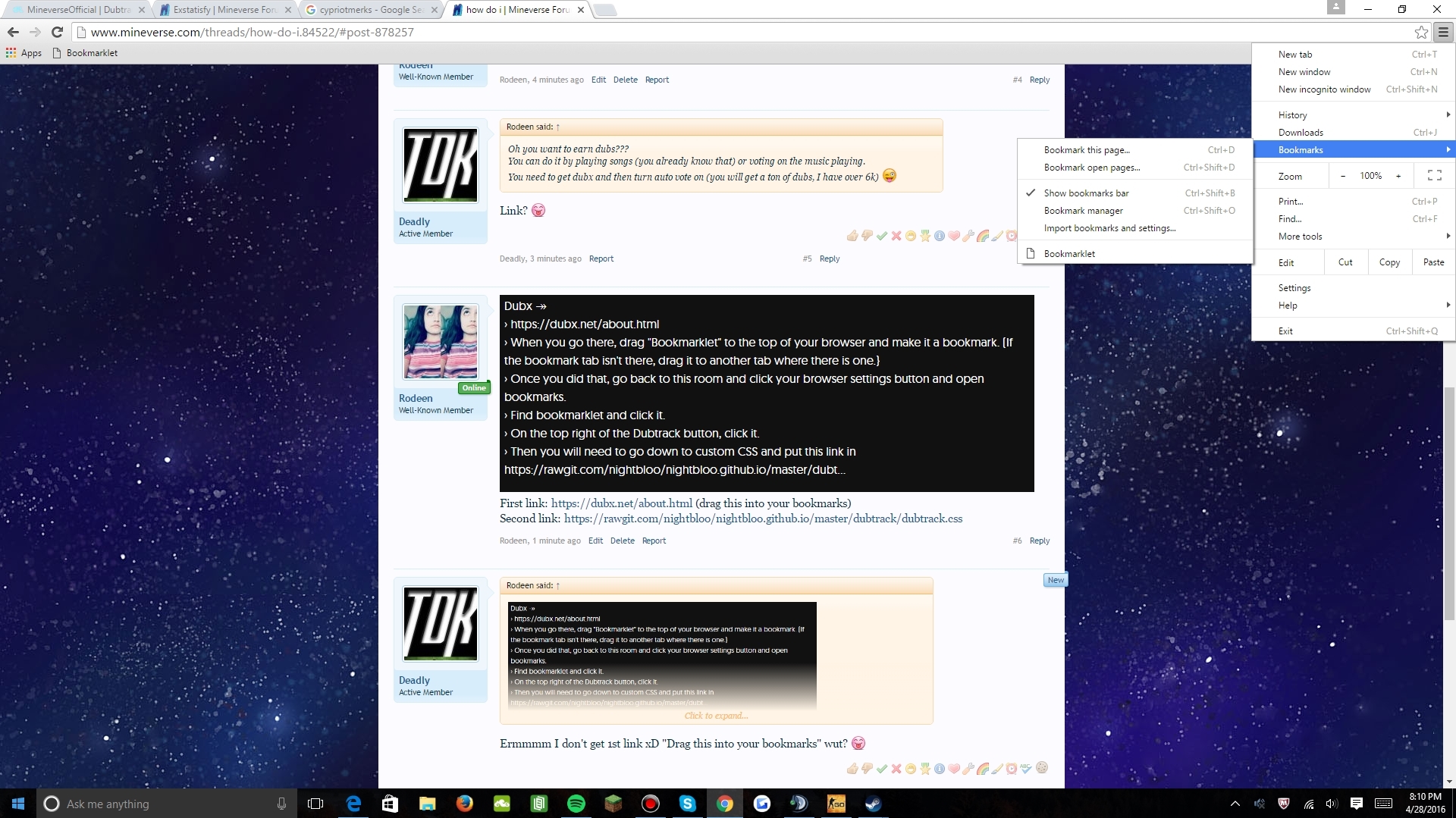
Task: Click Cortana's Ask me anything search box
Action: 165,804
